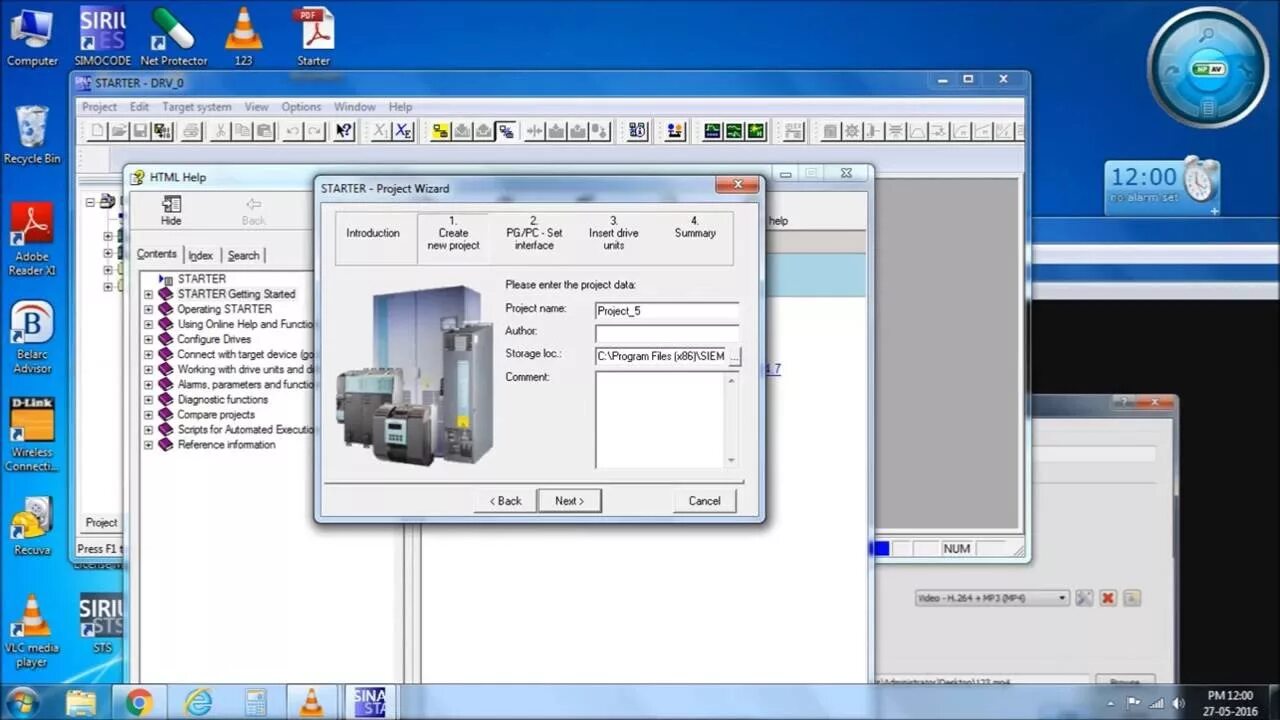Viewport: 1280px width, 720px height.
Task: Expand STARTER Getting Started help topic
Action: tap(149, 294)
